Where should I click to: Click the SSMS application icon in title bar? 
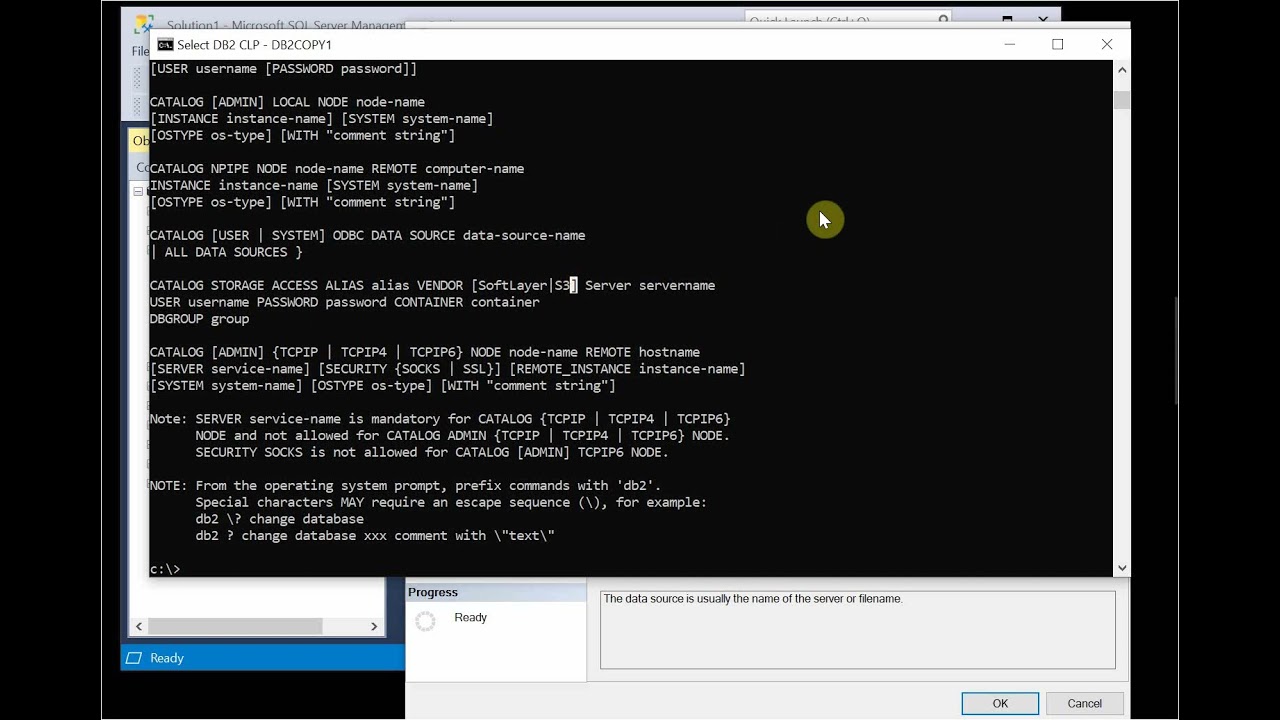143,23
